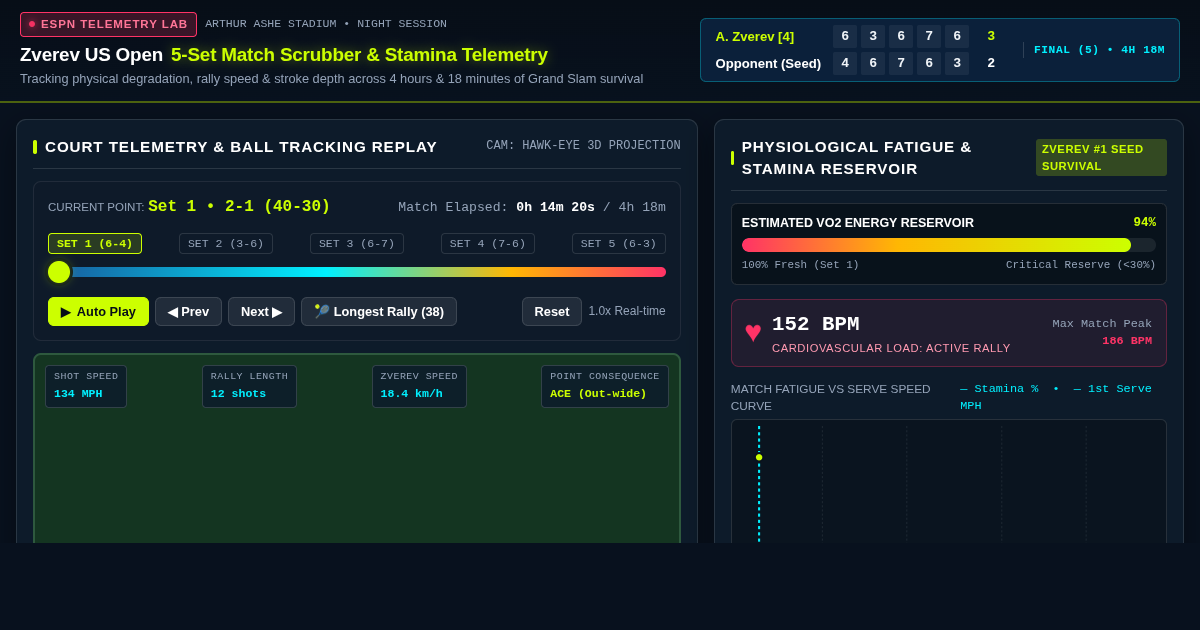This screenshot has width=1200, height=630.
Task: Click Zverev's sets won total 3
Action: click(991, 36)
